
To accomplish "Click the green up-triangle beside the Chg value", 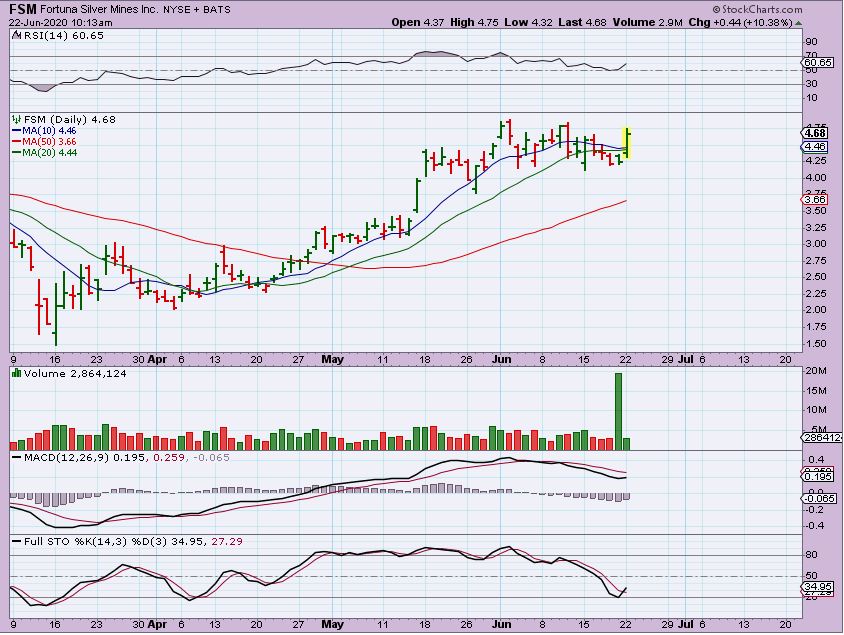I will point(799,23).
